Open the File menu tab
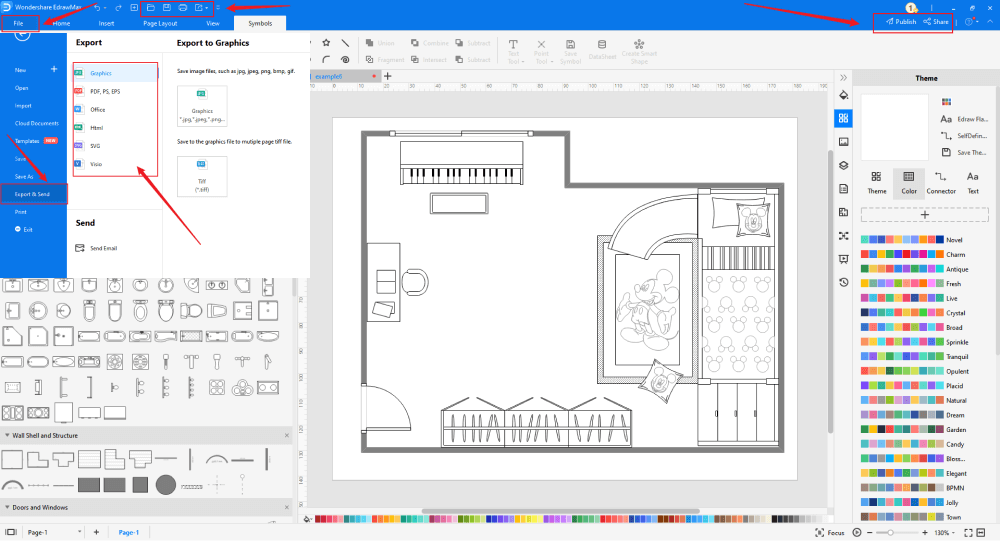 (18, 23)
